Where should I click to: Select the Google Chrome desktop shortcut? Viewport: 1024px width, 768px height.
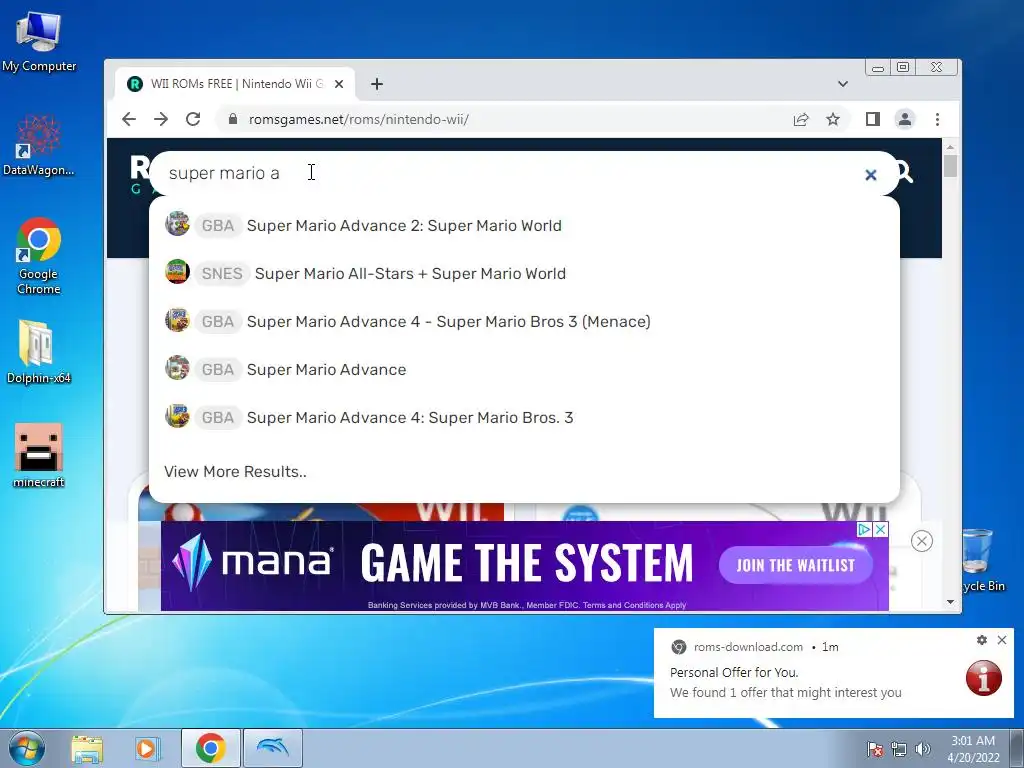[39, 256]
